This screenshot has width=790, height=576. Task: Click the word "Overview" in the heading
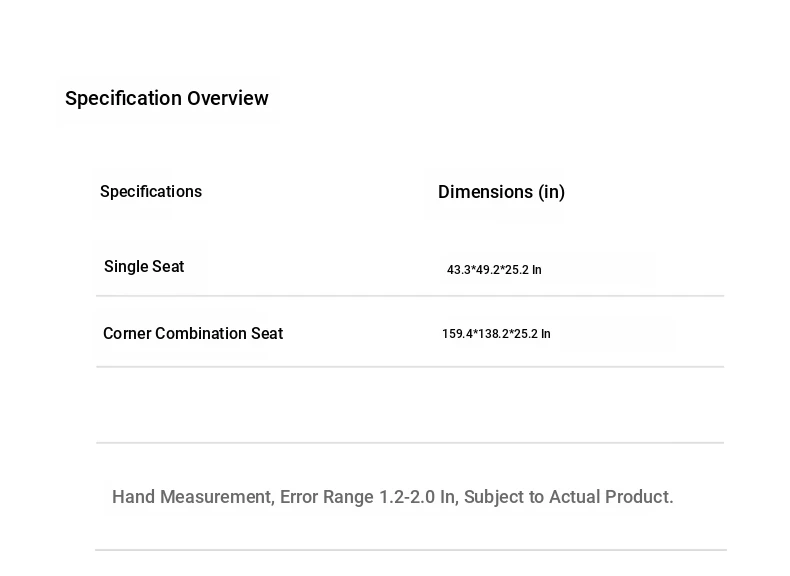[228, 98]
